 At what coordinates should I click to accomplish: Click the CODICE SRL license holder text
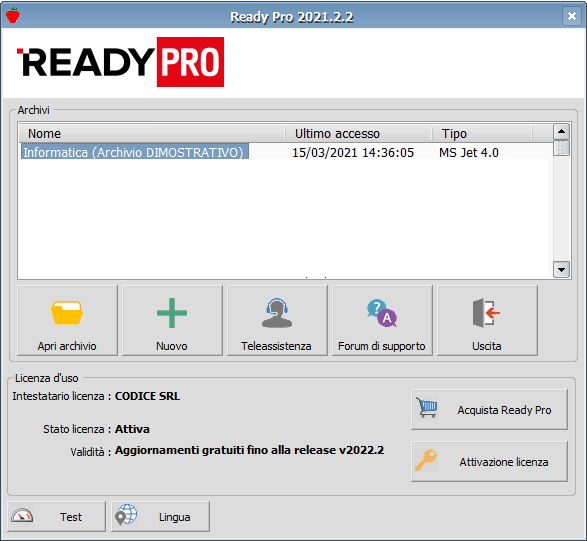pos(147,396)
